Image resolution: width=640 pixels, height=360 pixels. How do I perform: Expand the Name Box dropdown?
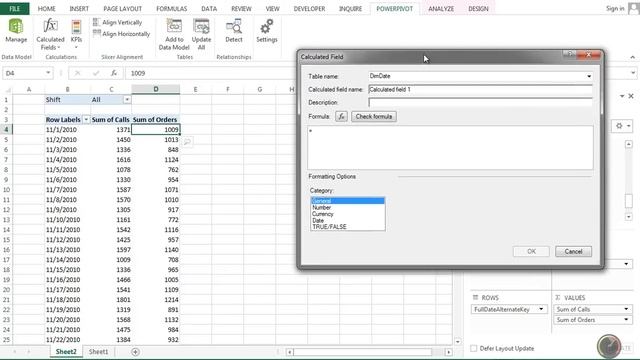tap(48, 73)
